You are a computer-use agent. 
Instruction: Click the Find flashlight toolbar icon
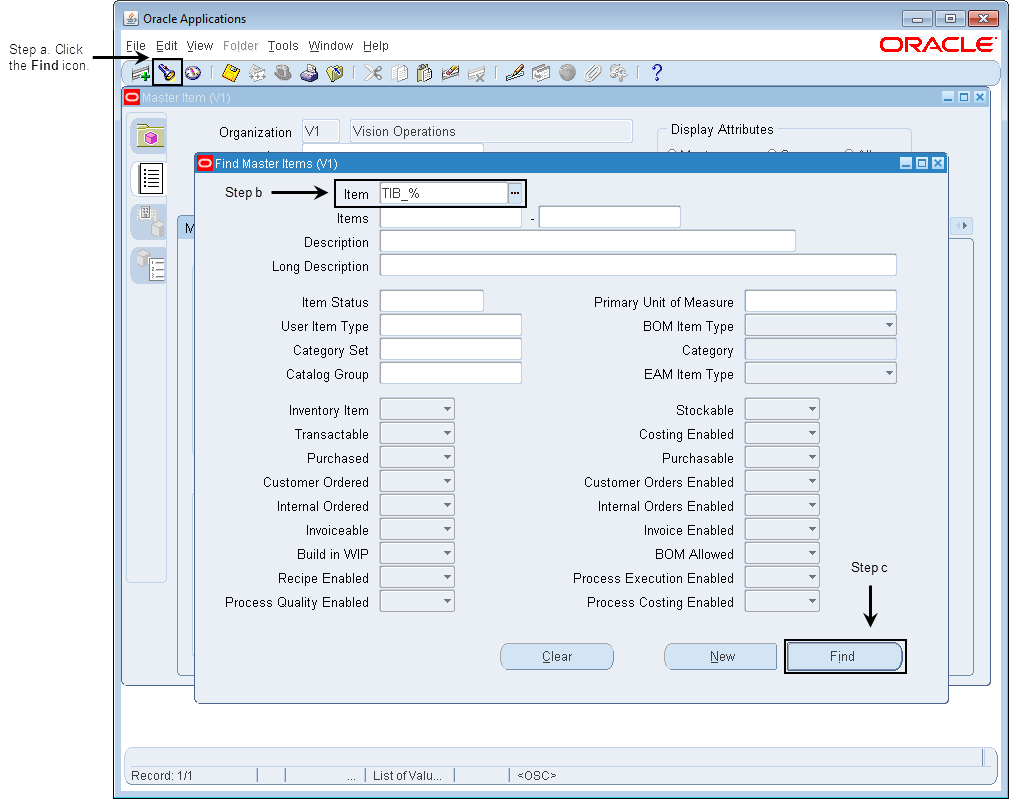[167, 73]
